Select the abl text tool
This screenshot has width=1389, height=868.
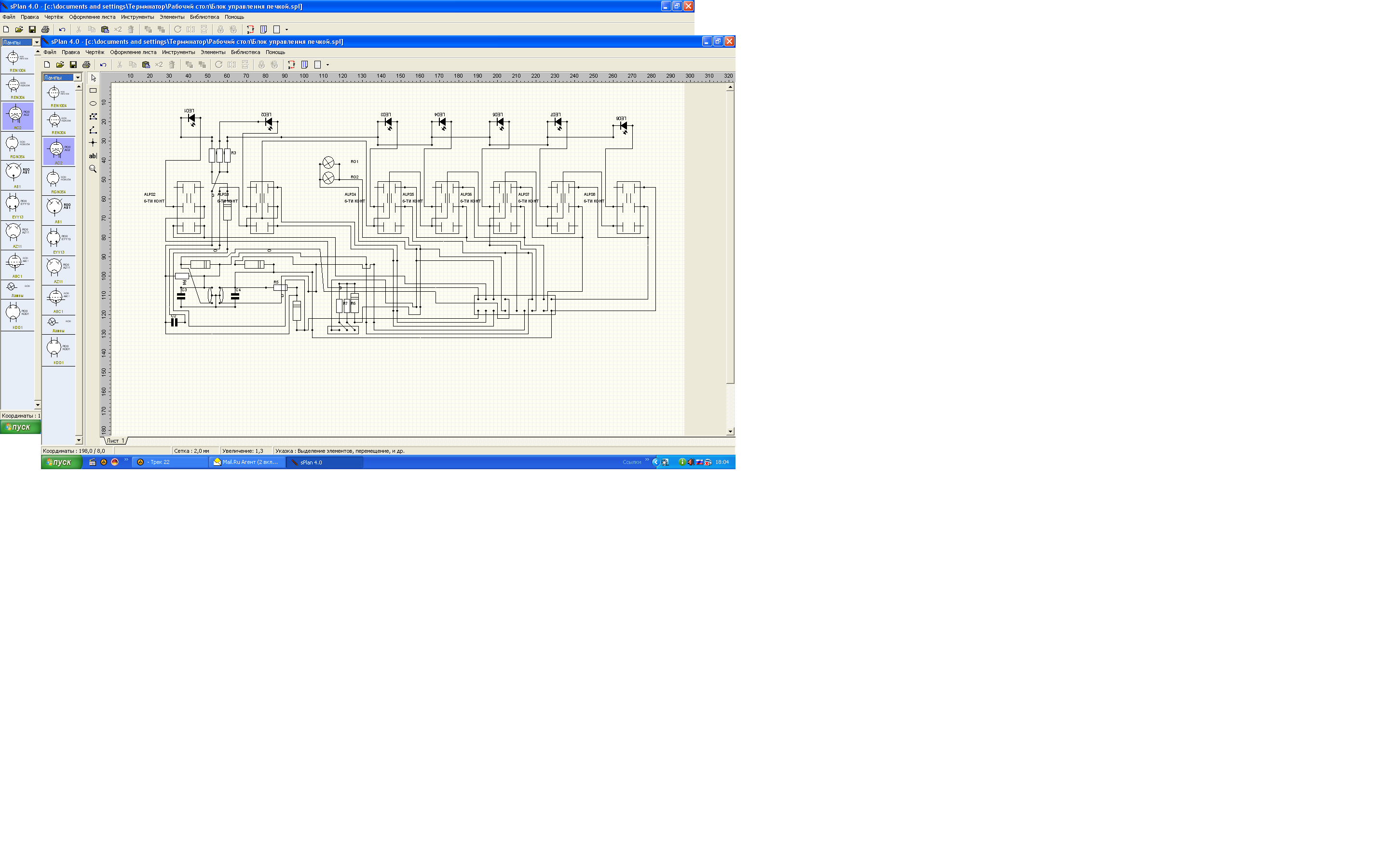click(93, 156)
